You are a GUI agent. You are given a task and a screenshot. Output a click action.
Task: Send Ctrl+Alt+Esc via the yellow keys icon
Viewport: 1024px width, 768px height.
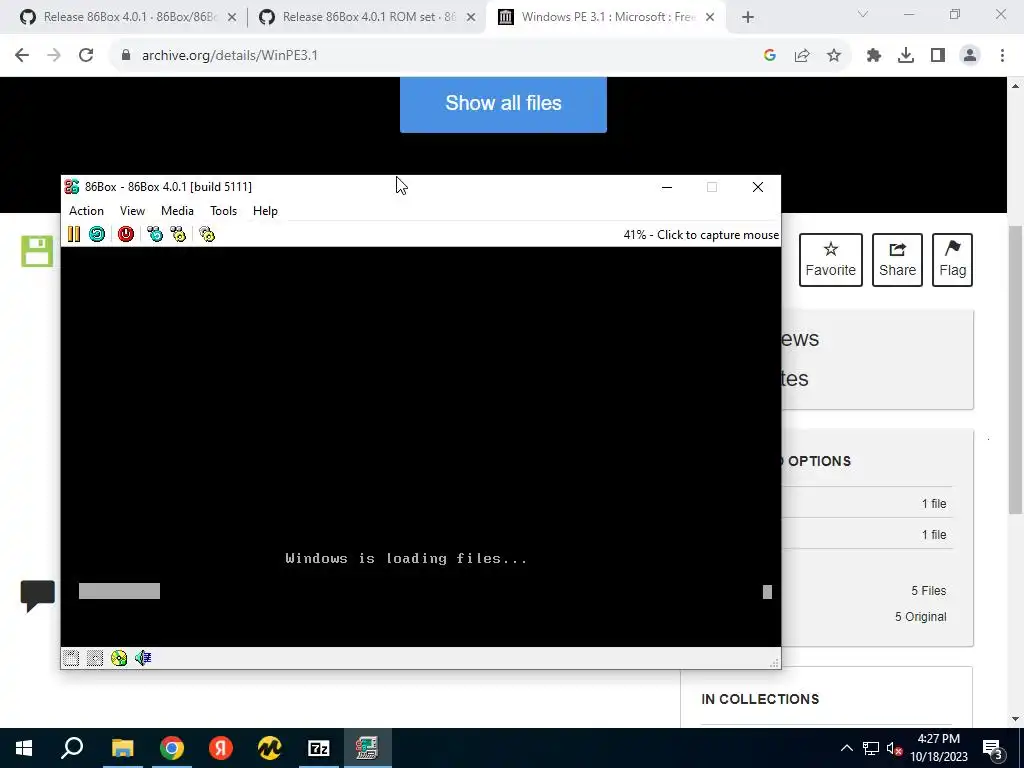coord(178,234)
